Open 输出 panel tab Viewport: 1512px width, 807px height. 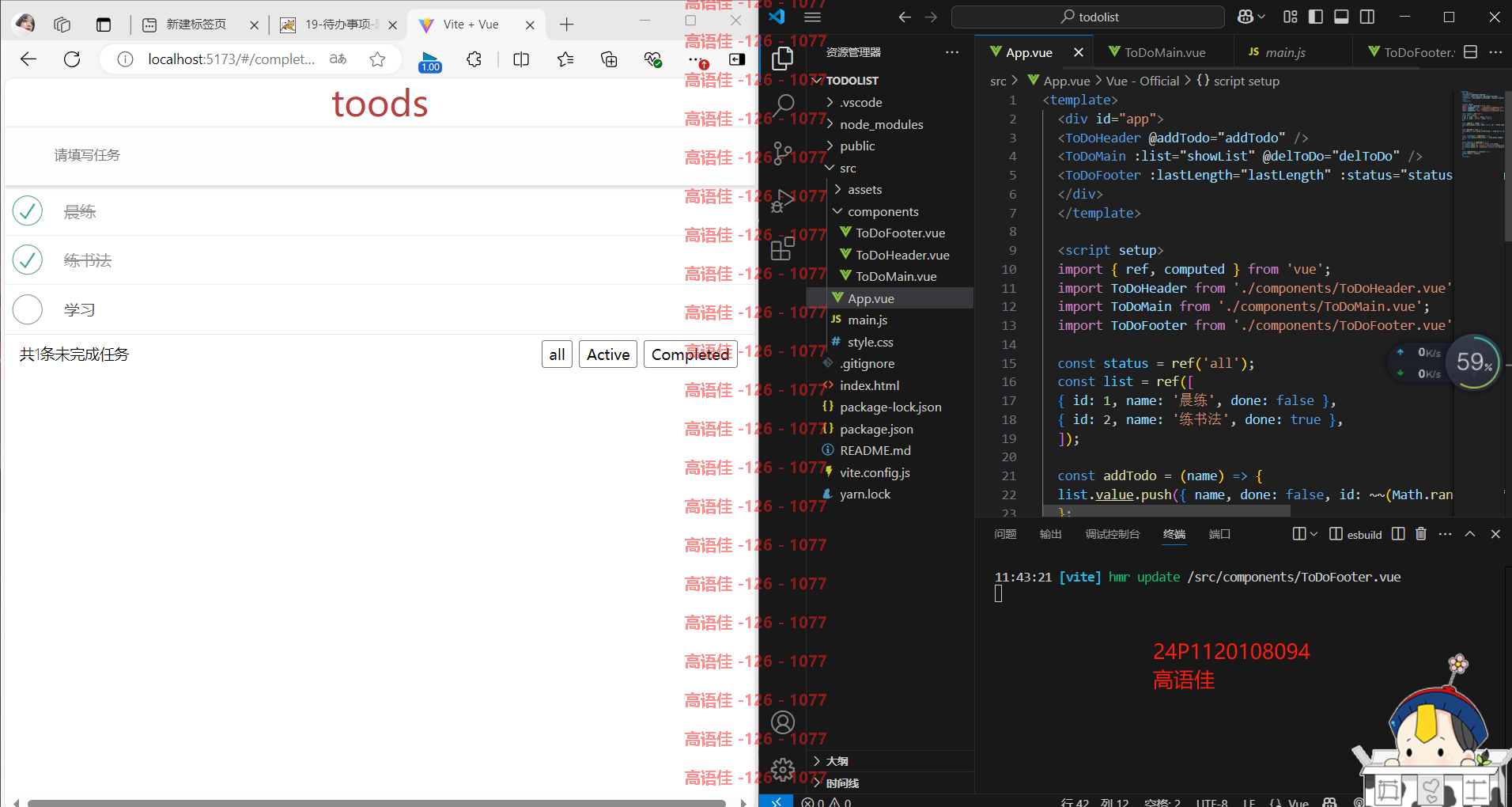tap(1050, 534)
